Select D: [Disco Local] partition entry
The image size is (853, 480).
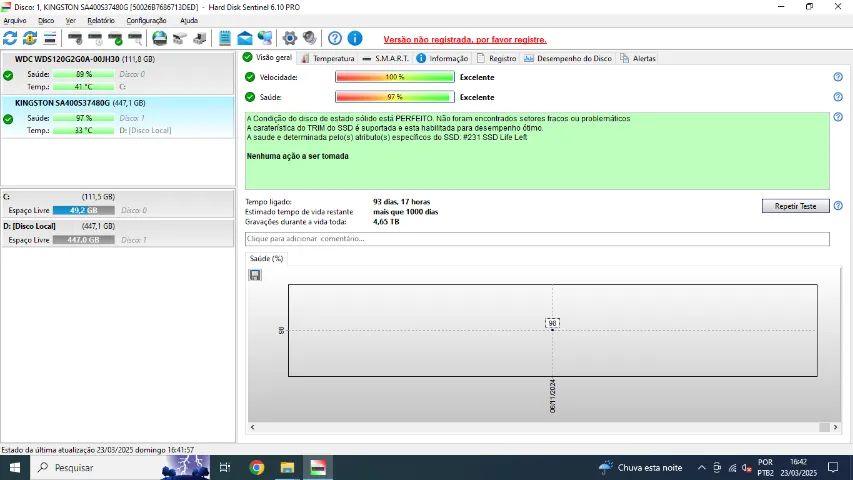[118, 232]
